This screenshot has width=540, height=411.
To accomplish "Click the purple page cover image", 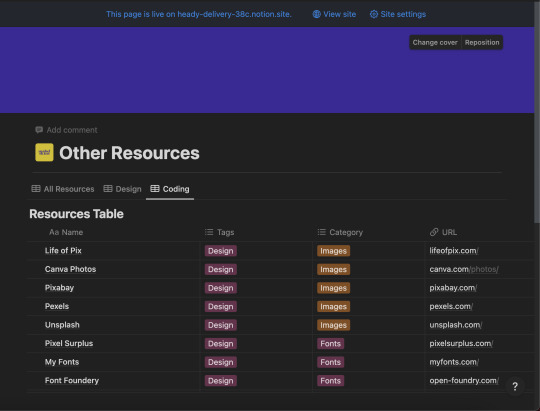I will pos(267,70).
